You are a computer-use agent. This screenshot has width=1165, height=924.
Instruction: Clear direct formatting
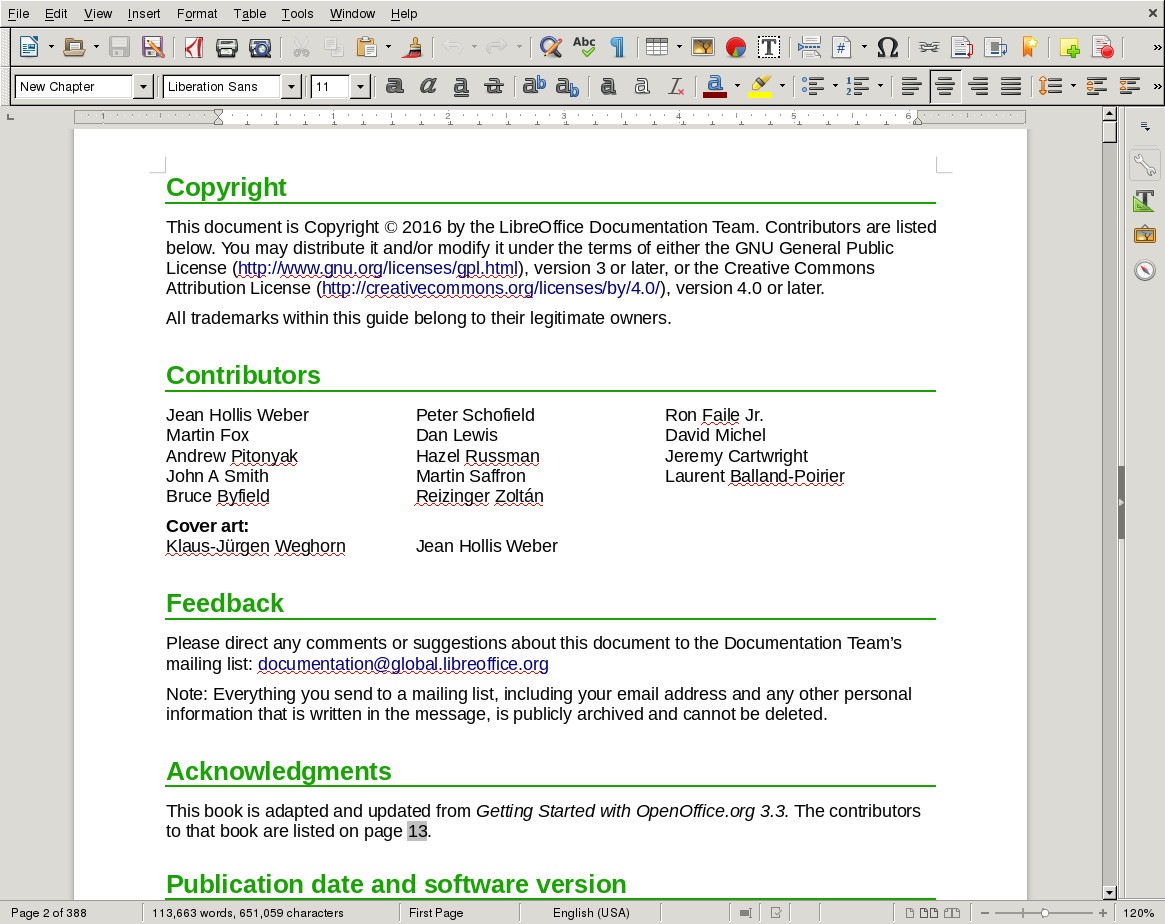pos(676,86)
